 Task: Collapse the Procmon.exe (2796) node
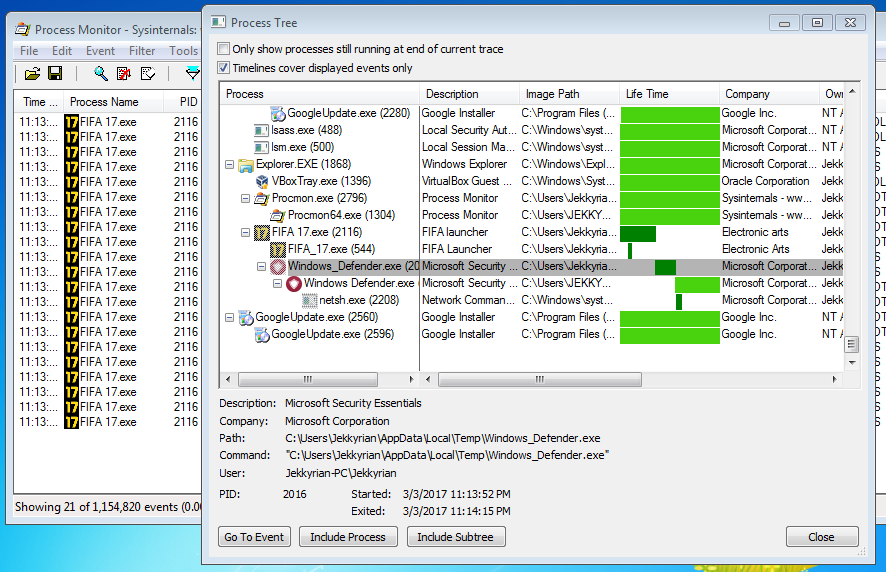pos(245,198)
